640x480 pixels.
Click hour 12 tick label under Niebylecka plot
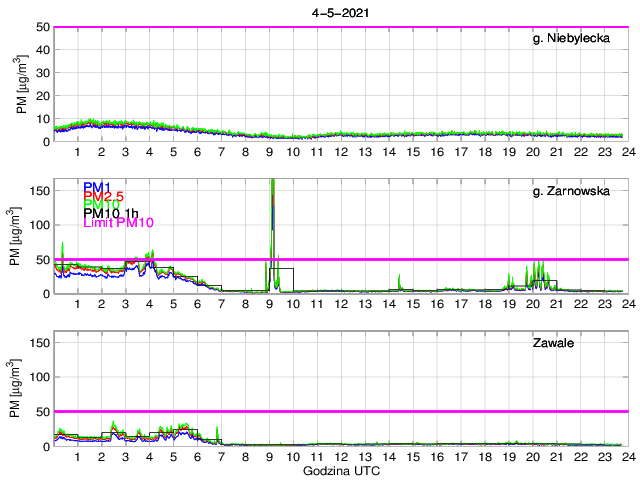(x=341, y=152)
